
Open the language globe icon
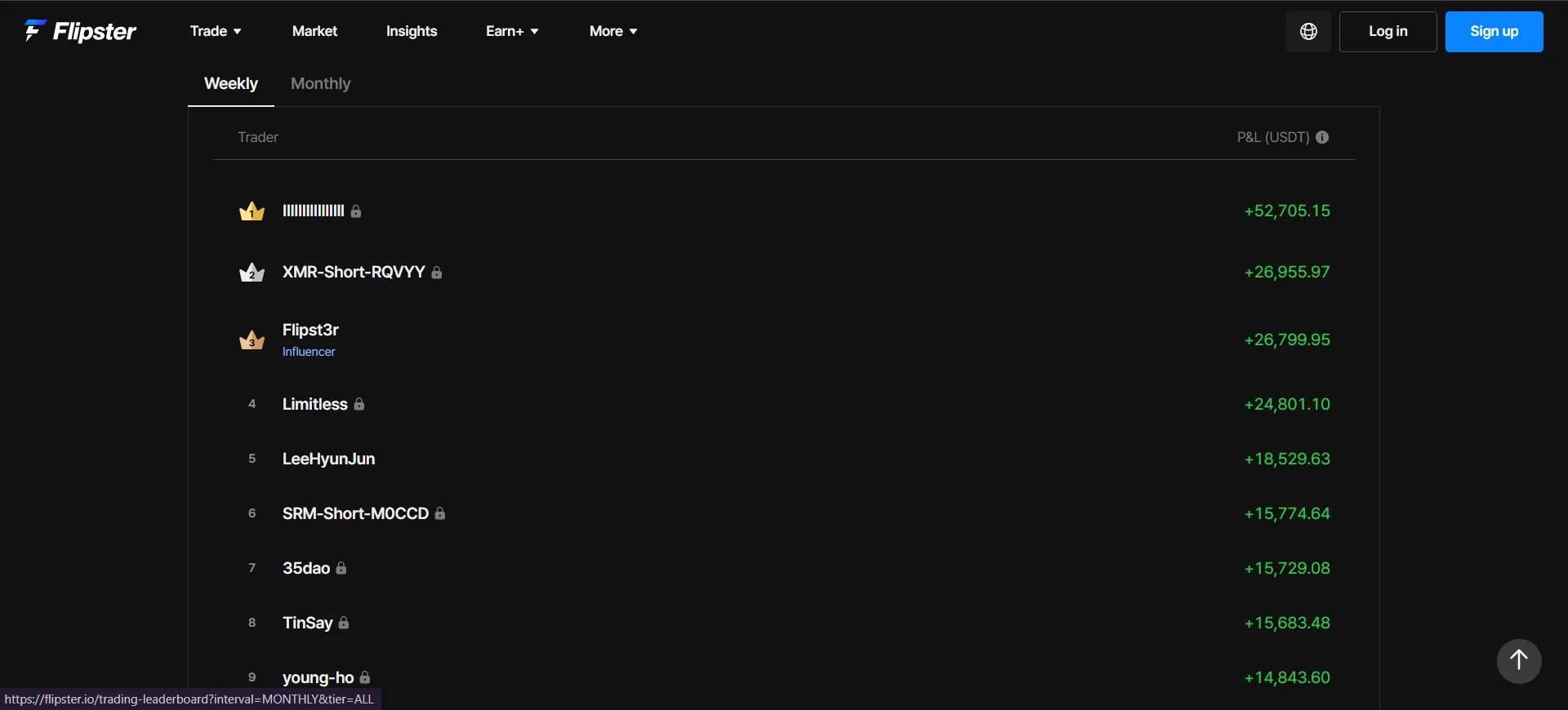[x=1308, y=32]
